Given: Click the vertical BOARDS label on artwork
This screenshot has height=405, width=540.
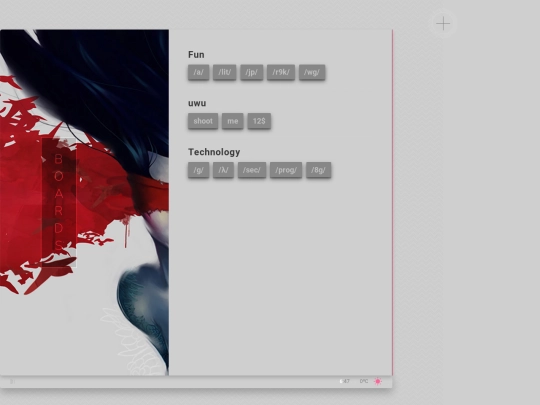Looking at the screenshot, I should pyautogui.click(x=59, y=202).
